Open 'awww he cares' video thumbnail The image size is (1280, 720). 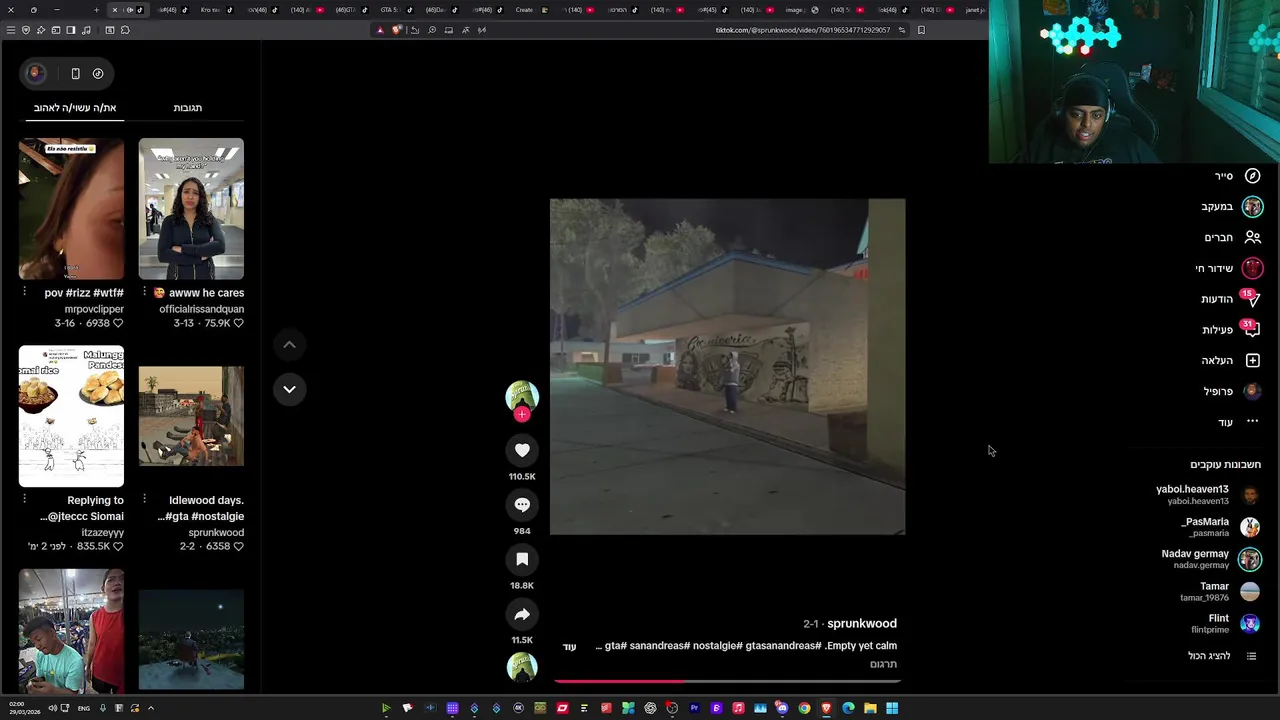click(191, 209)
